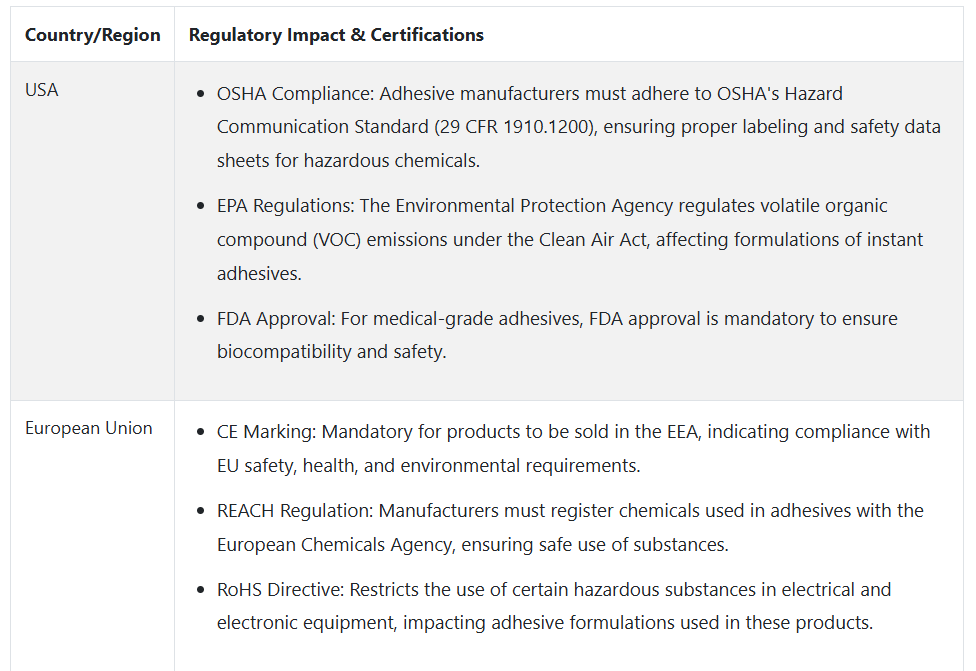Screen dimensions: 976x671
Task: Click the Clean Air Act mention
Action: tap(593, 240)
